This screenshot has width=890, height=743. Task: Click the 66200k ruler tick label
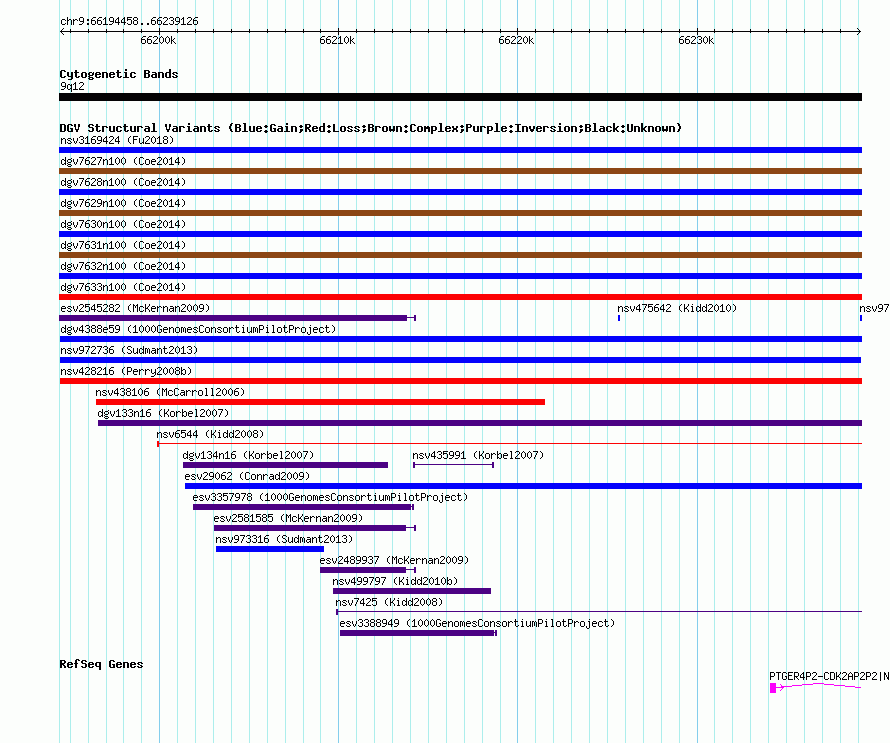(x=158, y=40)
